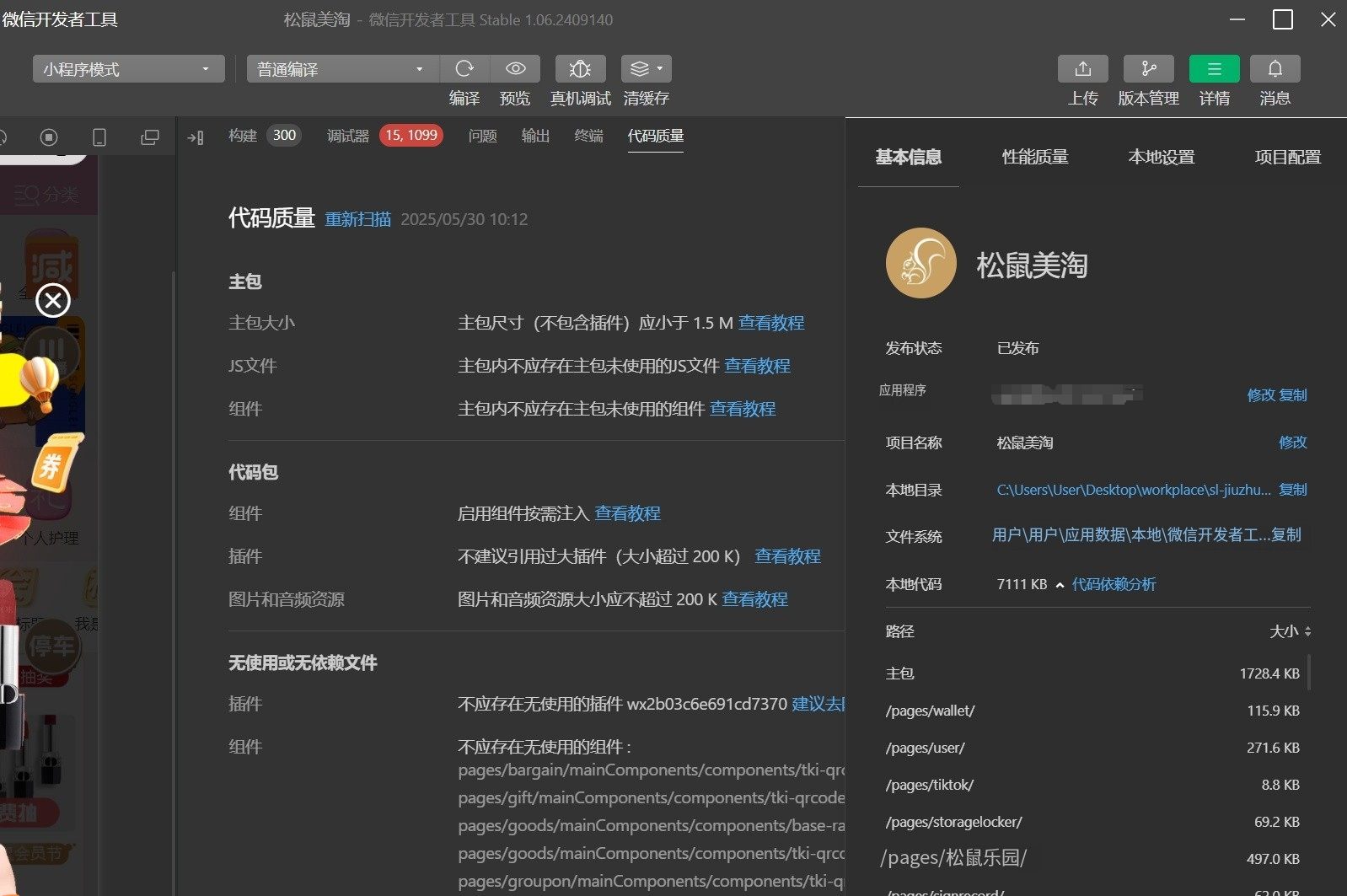Open the messages bell icon
The width and height of the screenshot is (1347, 896).
pos(1275,68)
